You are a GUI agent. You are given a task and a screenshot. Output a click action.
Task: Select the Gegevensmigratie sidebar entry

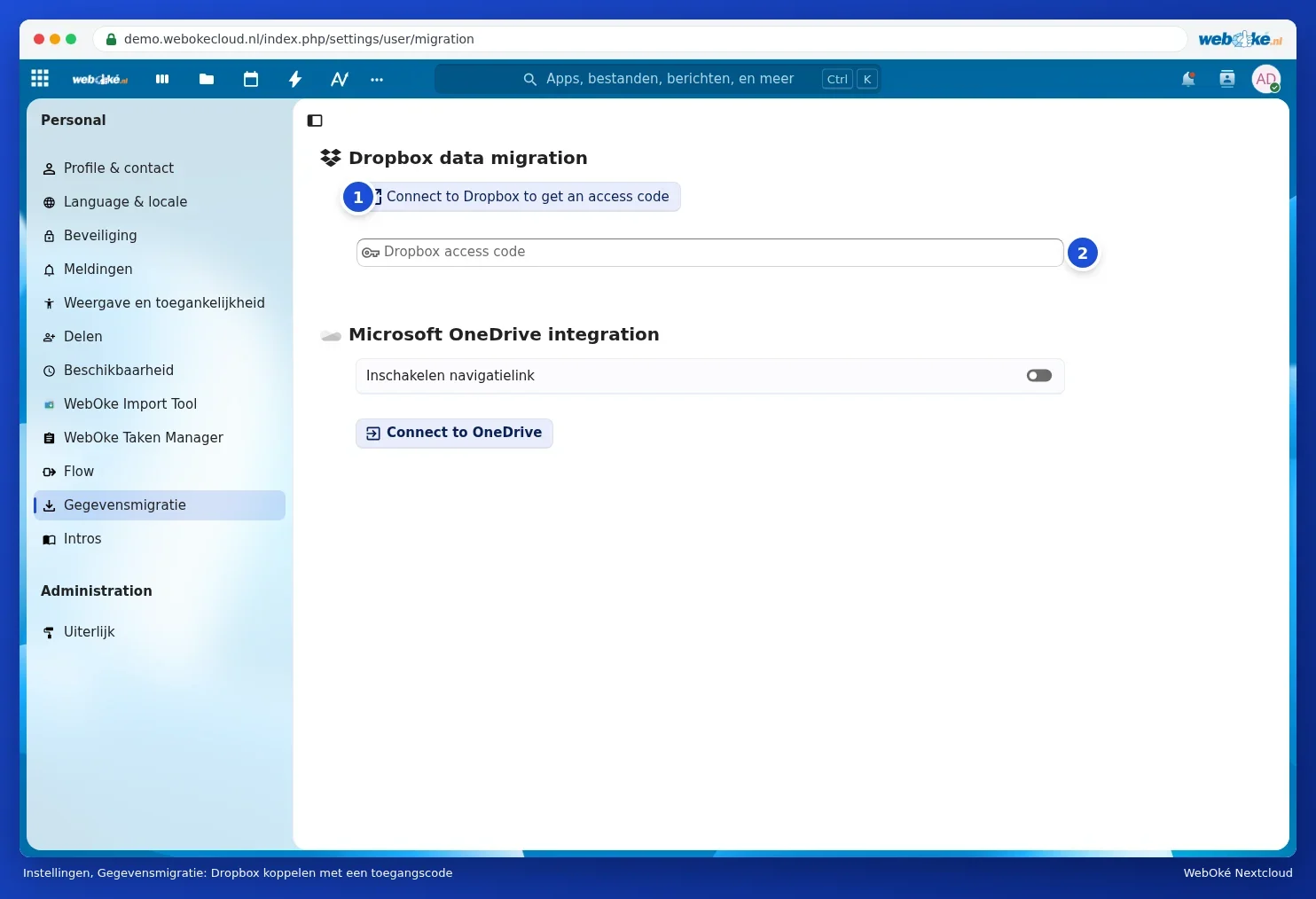coord(160,505)
